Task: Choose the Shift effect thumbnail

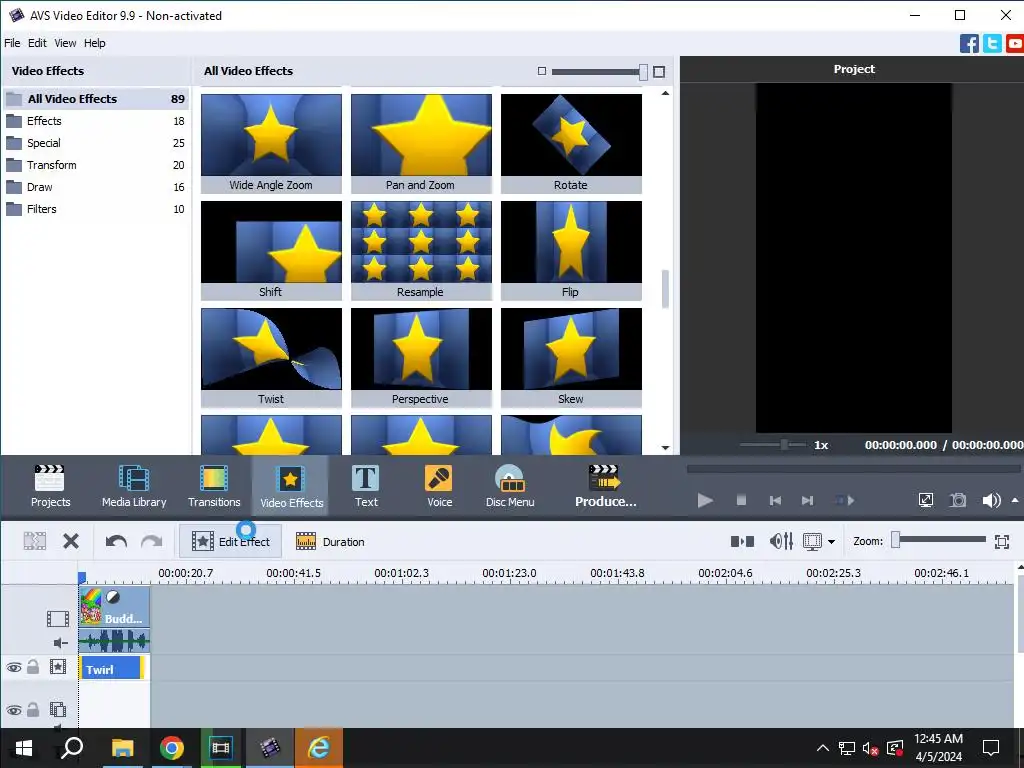Action: tap(271, 250)
